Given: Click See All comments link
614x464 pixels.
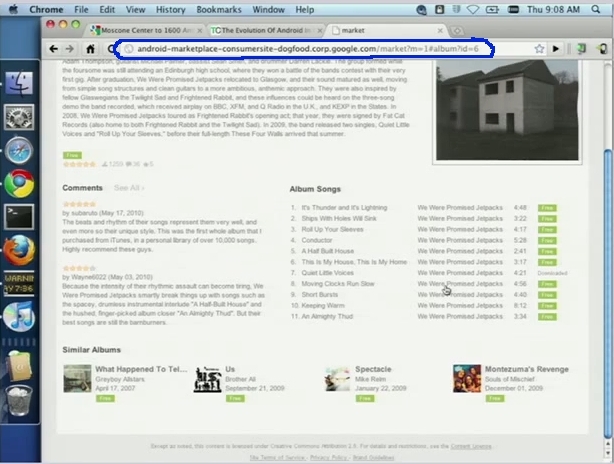Looking at the screenshot, I should tap(129, 188).
